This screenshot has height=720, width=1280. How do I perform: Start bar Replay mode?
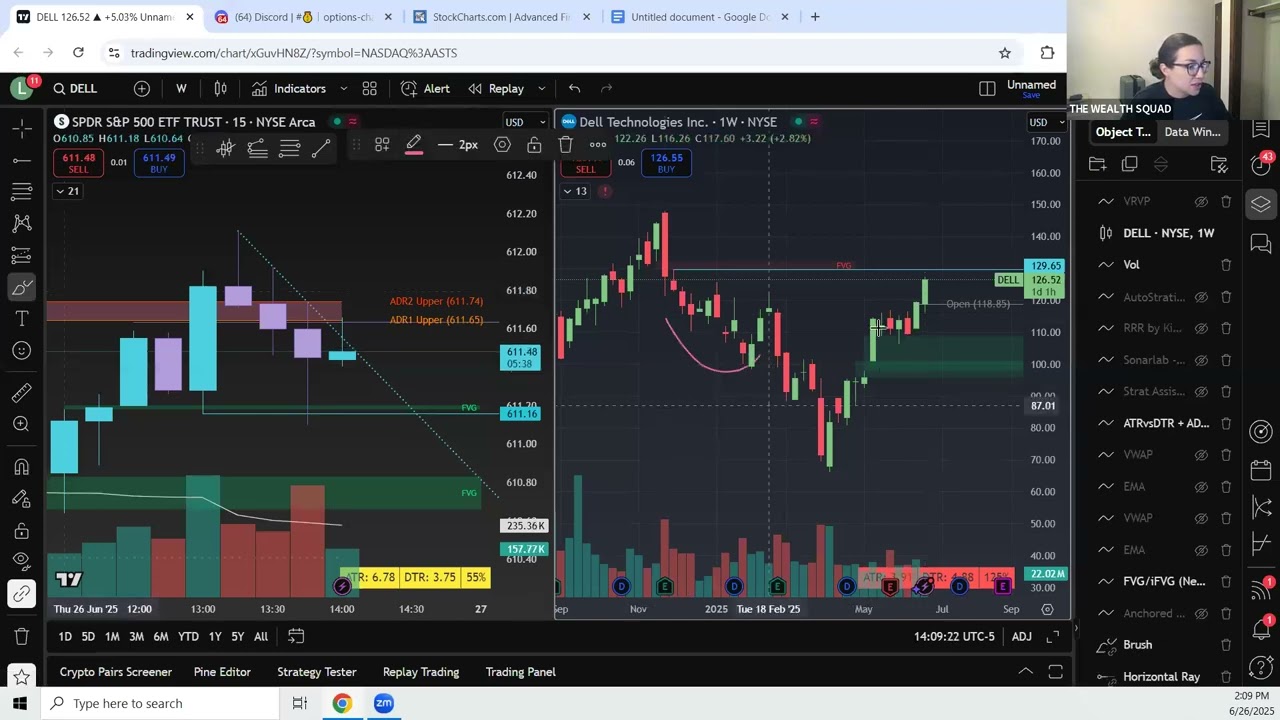click(496, 88)
